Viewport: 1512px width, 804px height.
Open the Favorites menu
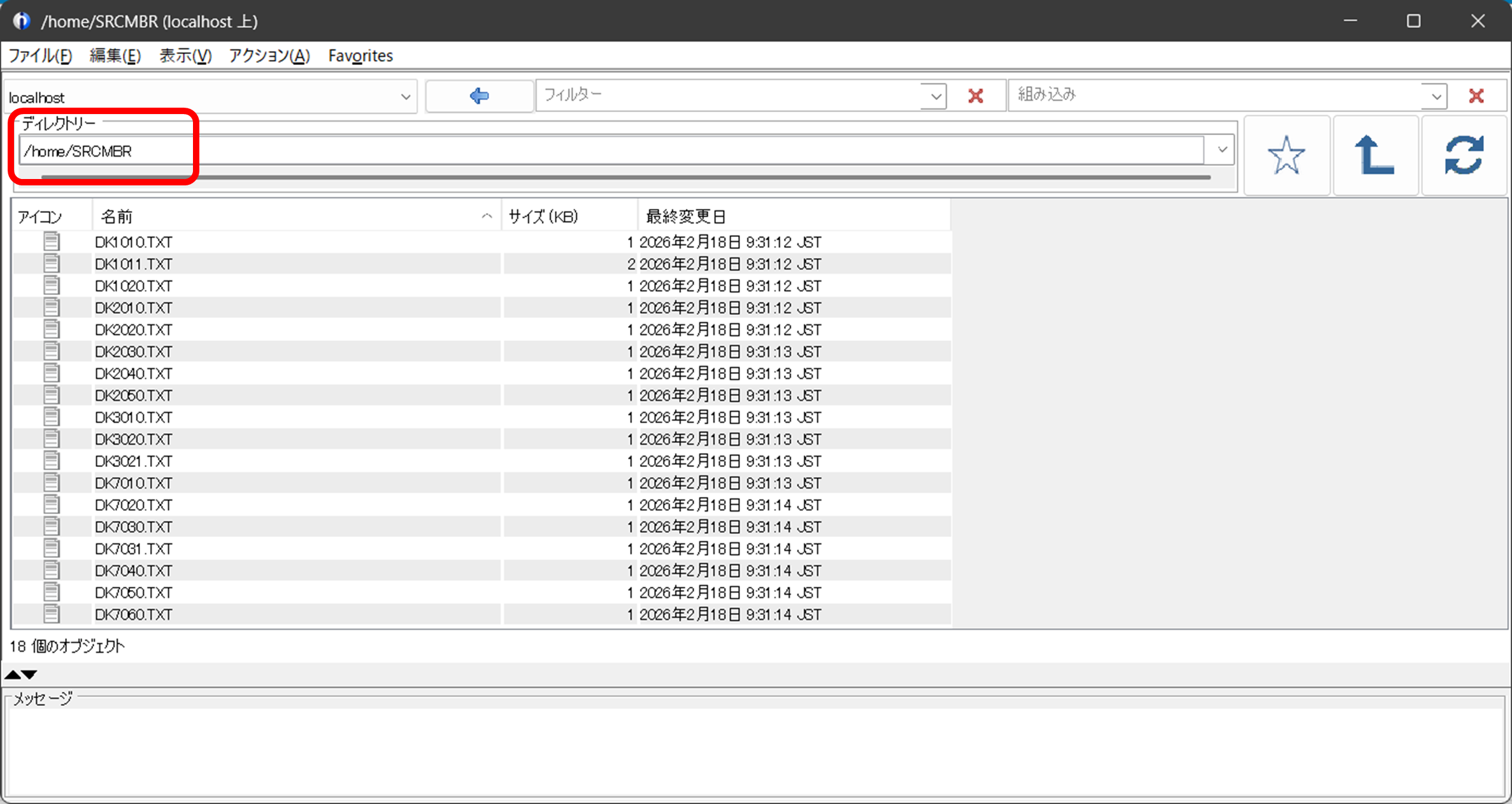[x=360, y=55]
